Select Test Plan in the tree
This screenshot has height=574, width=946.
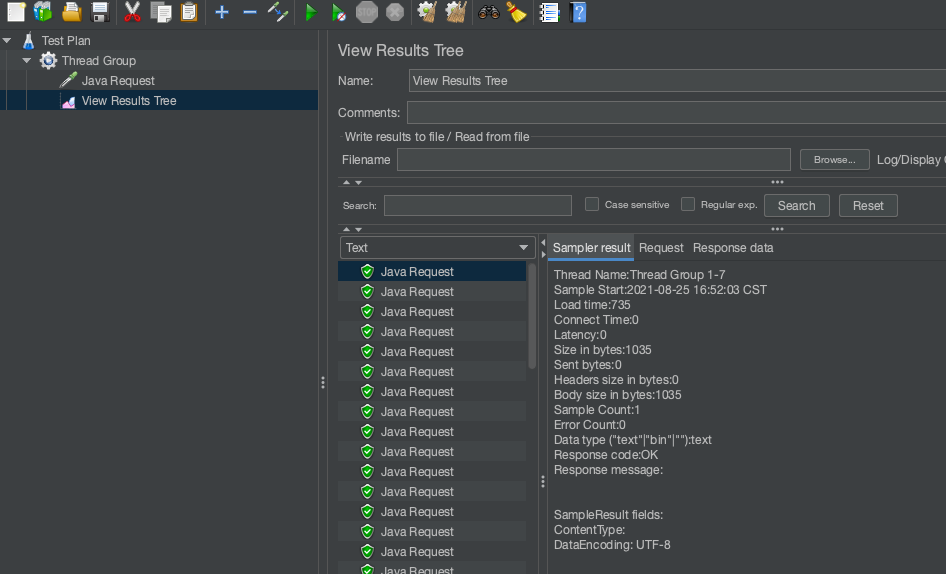66,40
